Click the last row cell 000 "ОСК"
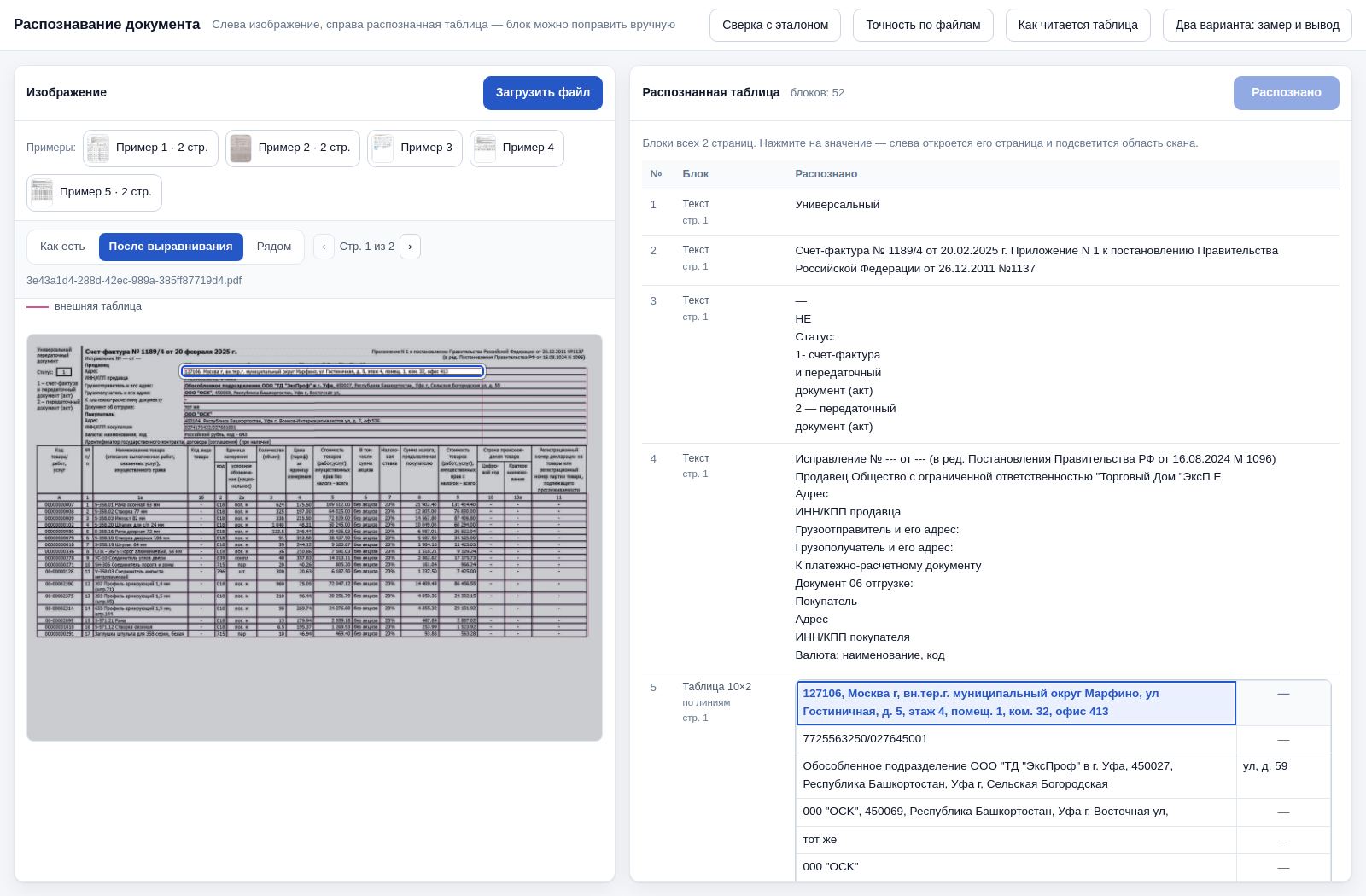This screenshot has width=1366, height=896. point(1016,867)
